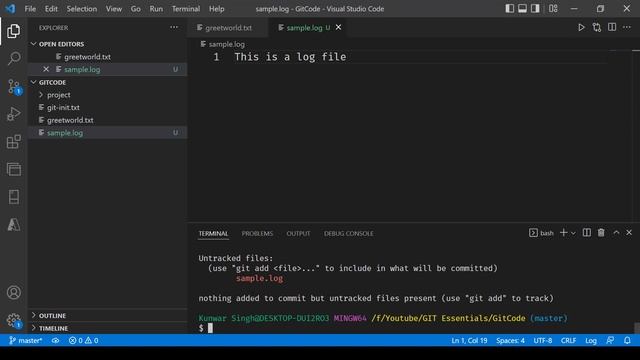
Task: Select sample.log in GITCODE tree
Action: pos(108,133)
